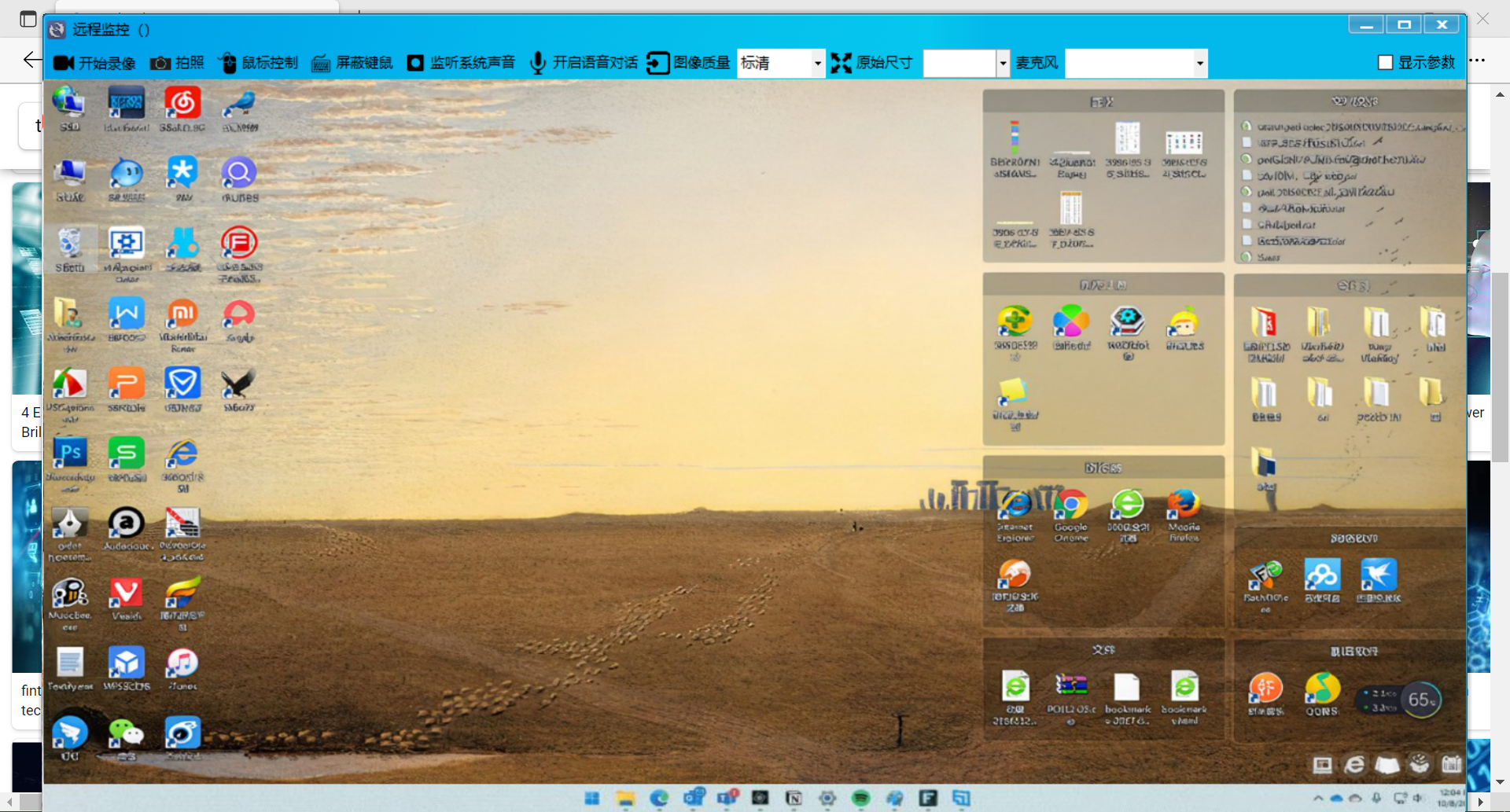
Task: Expand the 原始尺寸 size dropdown
Action: [x=1002, y=63]
